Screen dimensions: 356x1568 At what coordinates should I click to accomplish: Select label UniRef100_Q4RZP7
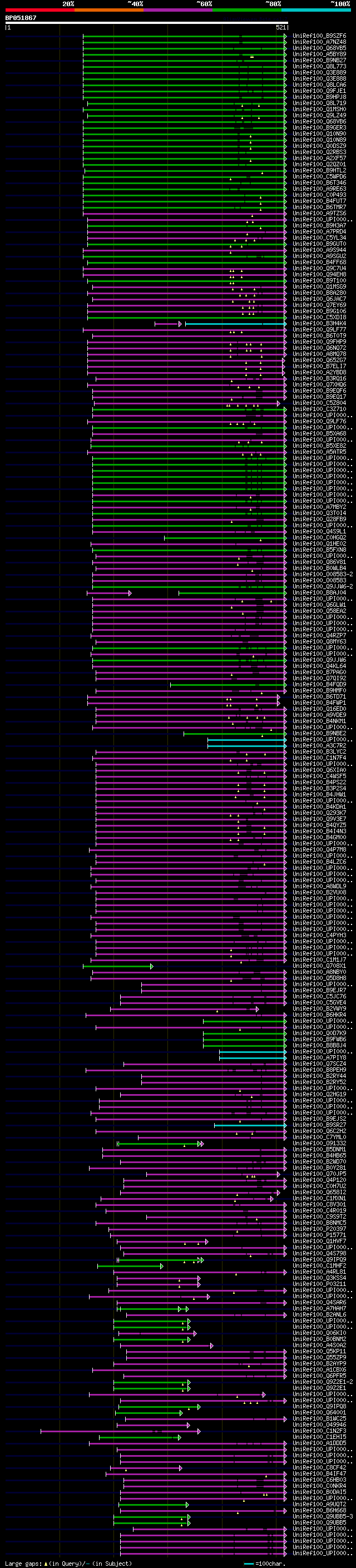pos(319,635)
